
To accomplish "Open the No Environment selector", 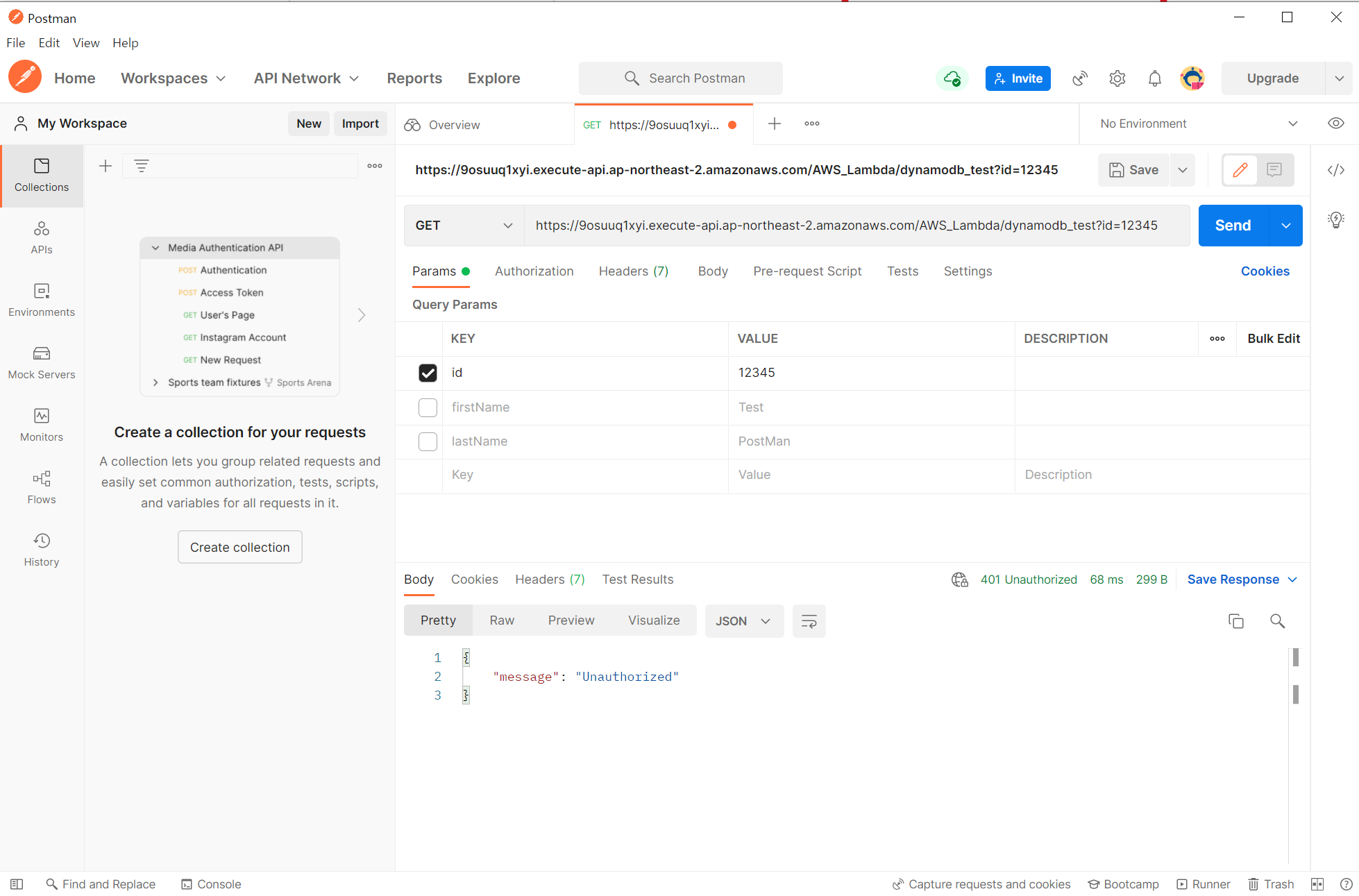I will coord(1199,124).
